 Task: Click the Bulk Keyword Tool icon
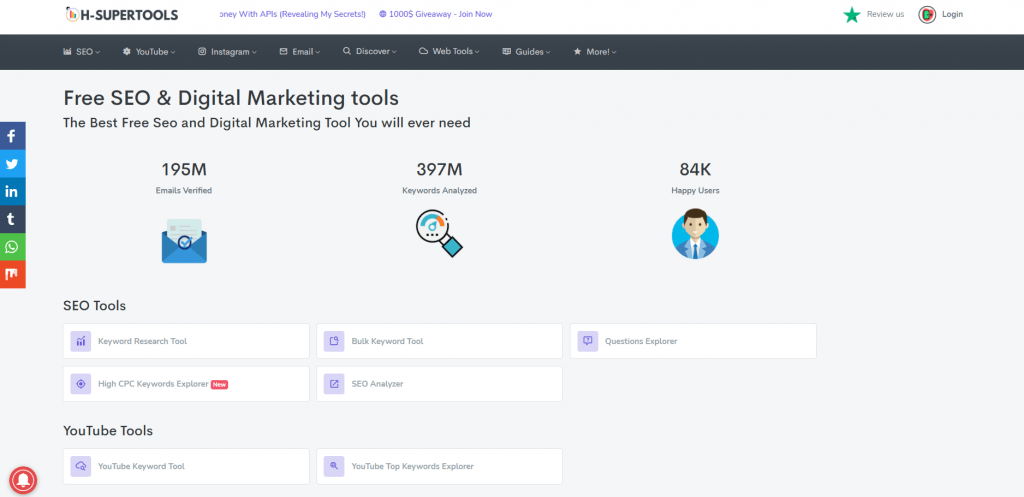334,341
